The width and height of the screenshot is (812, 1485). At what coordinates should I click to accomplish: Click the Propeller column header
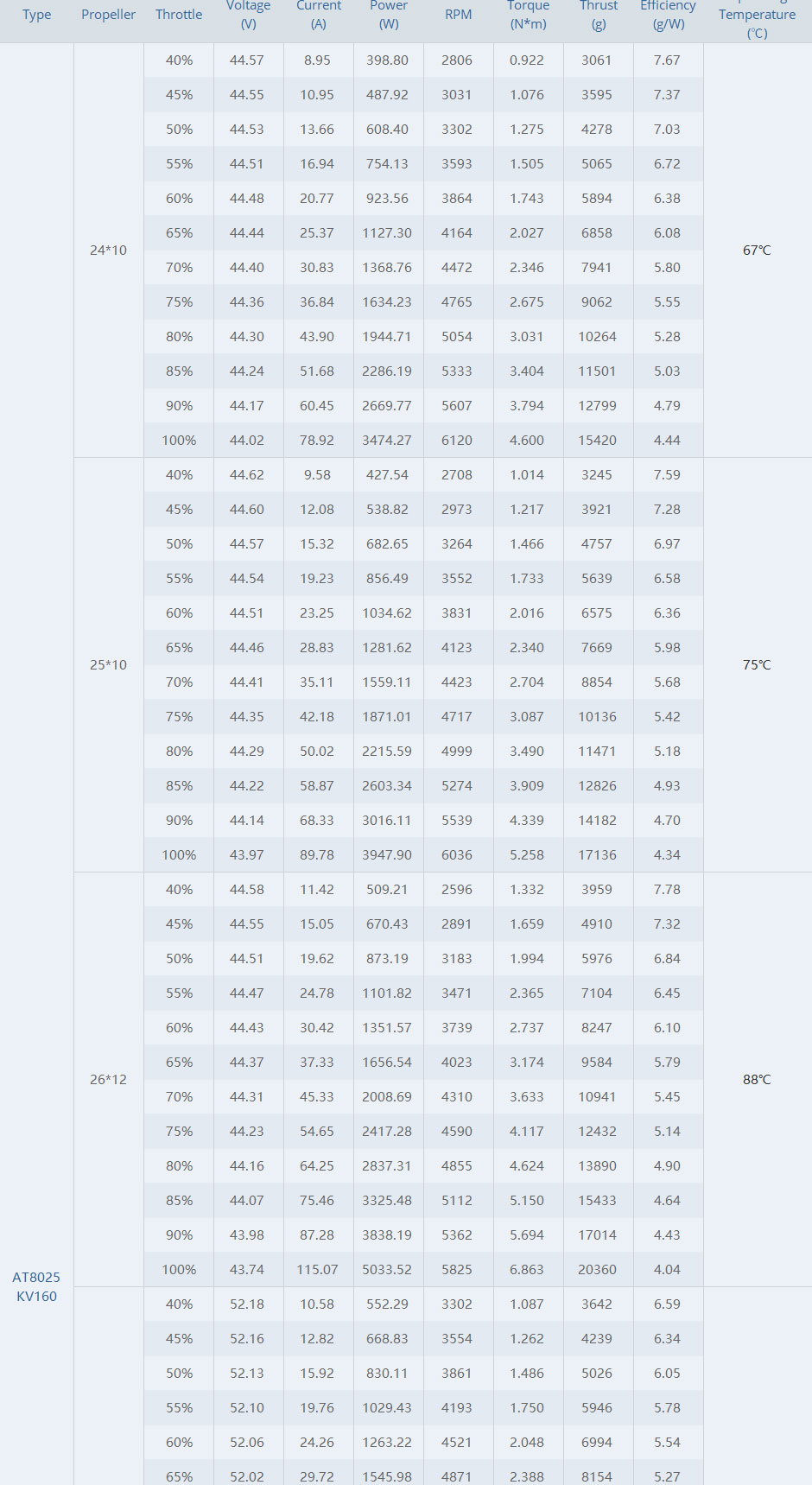[x=108, y=15]
